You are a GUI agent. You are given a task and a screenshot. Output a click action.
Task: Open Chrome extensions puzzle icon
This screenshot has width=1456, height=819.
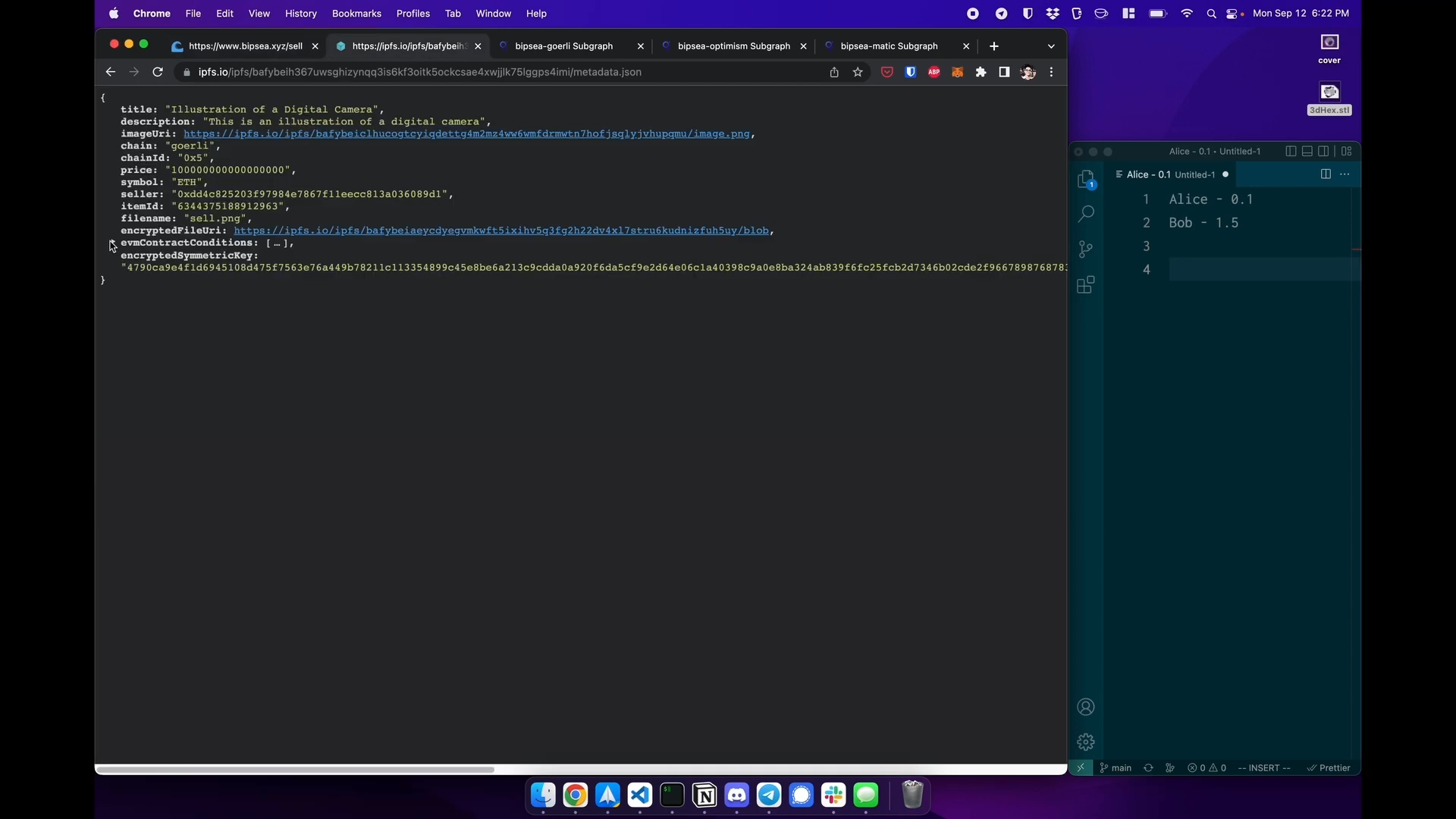981,72
